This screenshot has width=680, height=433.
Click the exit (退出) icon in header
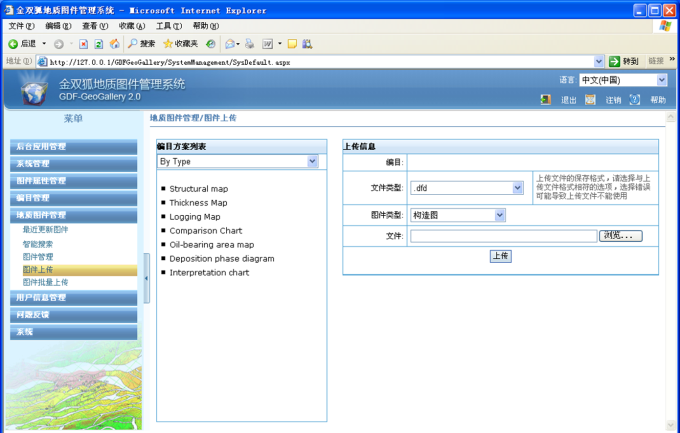coord(546,100)
